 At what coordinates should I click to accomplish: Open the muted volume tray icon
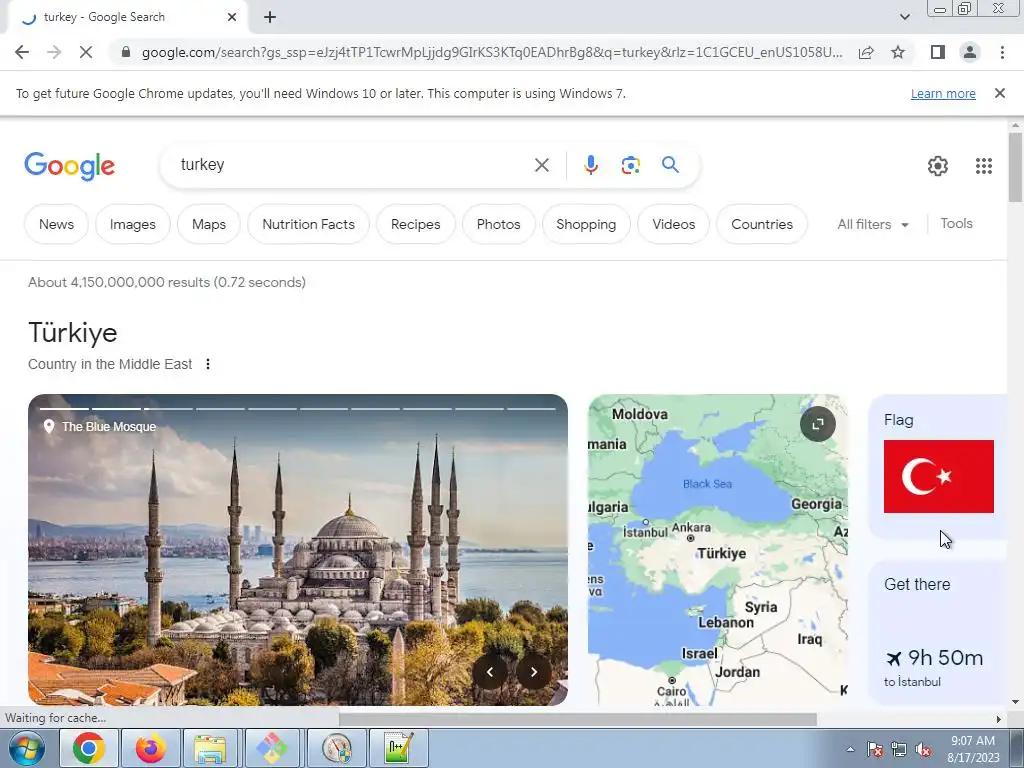tap(923, 750)
